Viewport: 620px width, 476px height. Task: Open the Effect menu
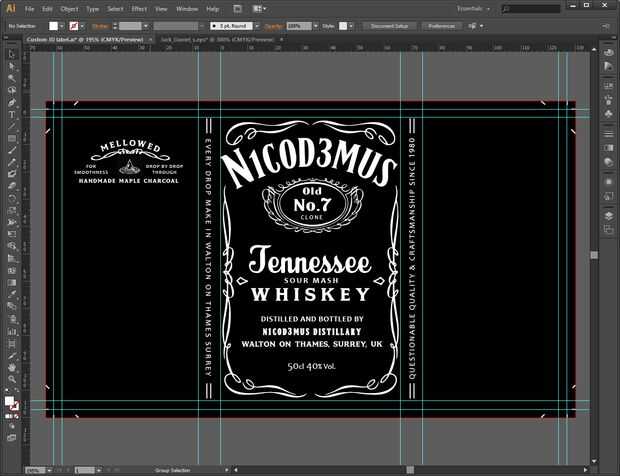(139, 9)
